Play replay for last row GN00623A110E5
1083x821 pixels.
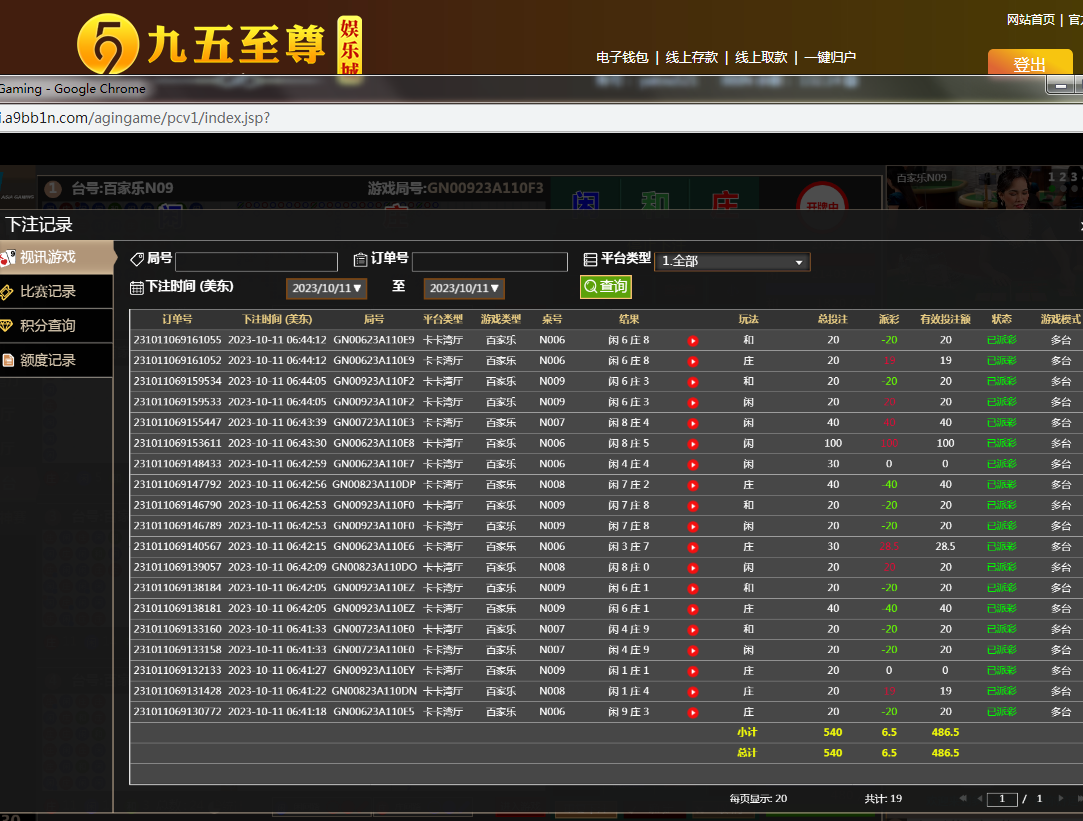click(x=692, y=712)
